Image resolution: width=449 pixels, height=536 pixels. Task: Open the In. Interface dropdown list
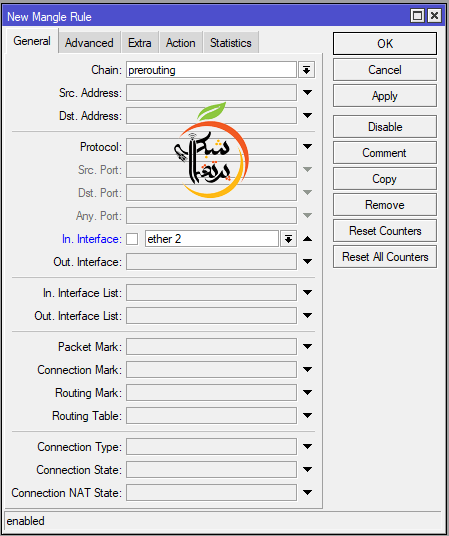tap(288, 239)
